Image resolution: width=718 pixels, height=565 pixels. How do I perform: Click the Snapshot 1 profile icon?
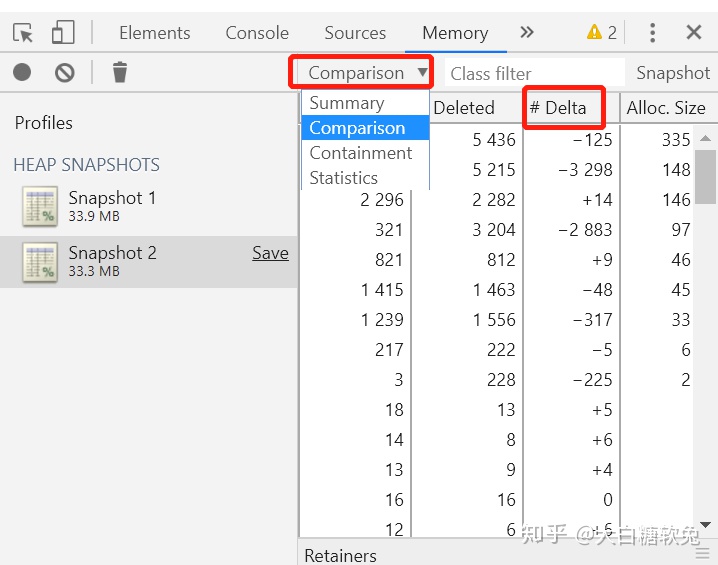tap(40, 206)
